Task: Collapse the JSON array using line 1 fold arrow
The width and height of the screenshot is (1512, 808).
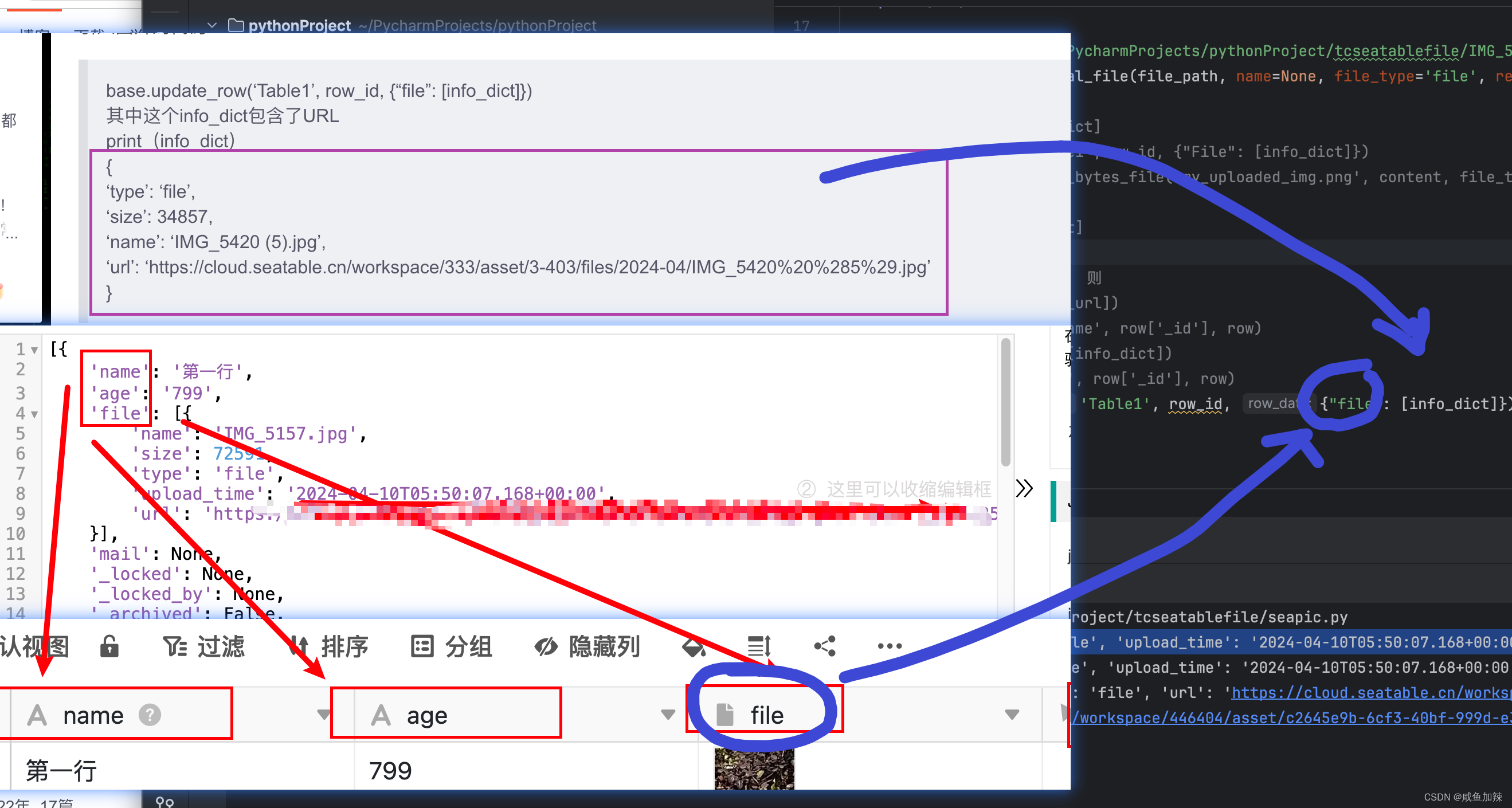Action: pos(33,349)
